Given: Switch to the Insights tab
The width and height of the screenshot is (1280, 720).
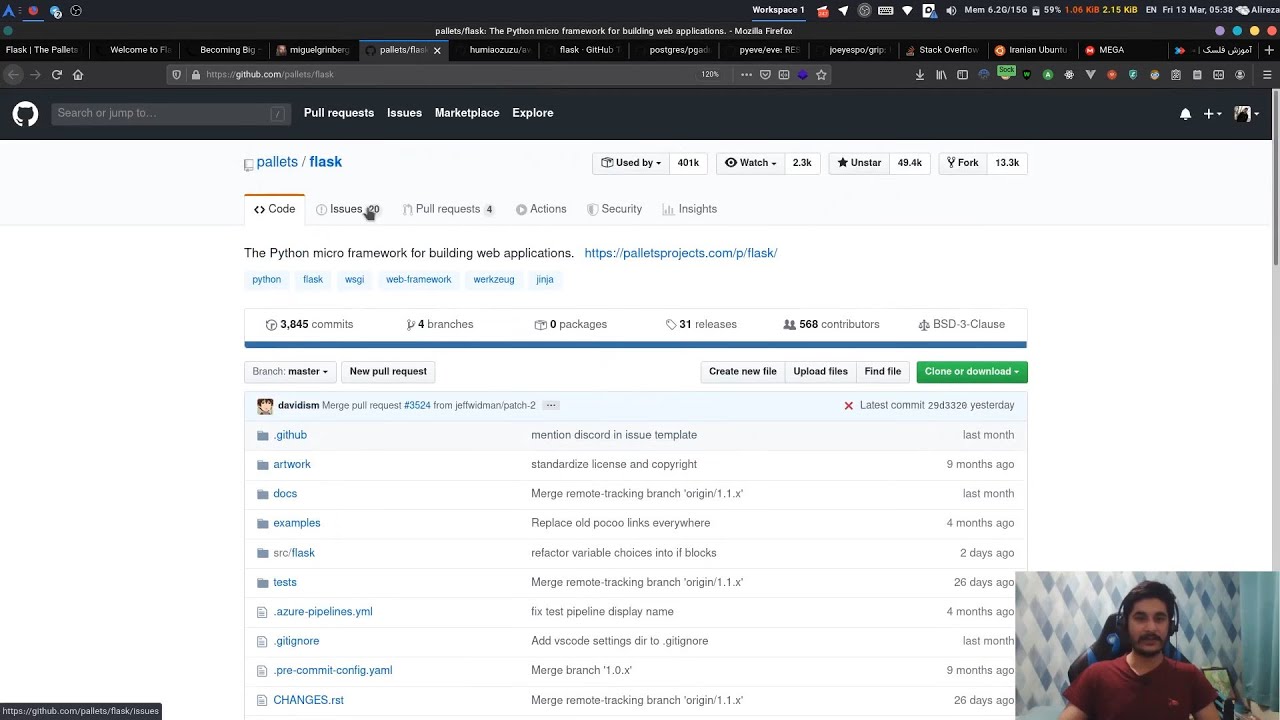Looking at the screenshot, I should click(x=690, y=209).
